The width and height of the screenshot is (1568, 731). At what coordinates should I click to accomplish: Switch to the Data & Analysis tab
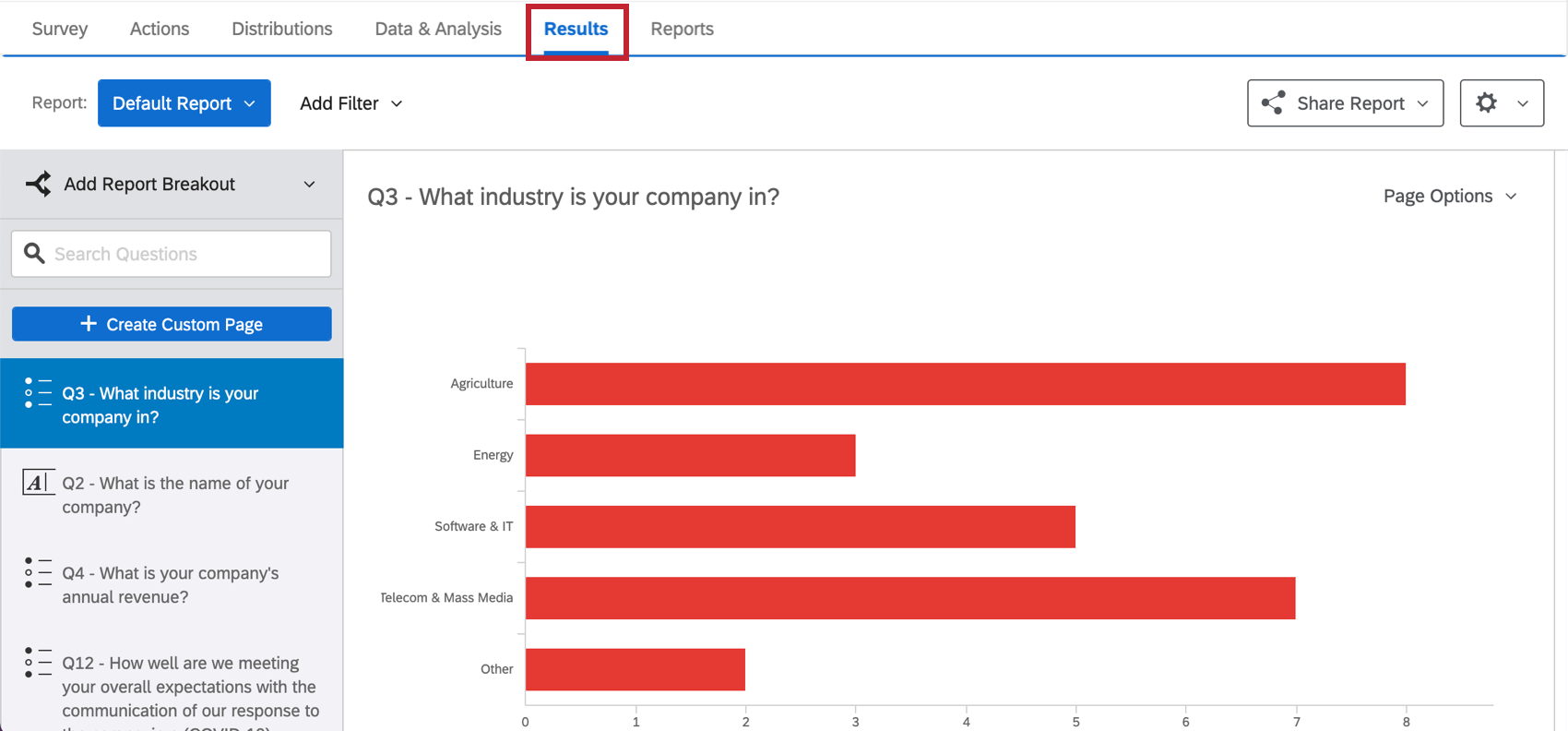438,29
